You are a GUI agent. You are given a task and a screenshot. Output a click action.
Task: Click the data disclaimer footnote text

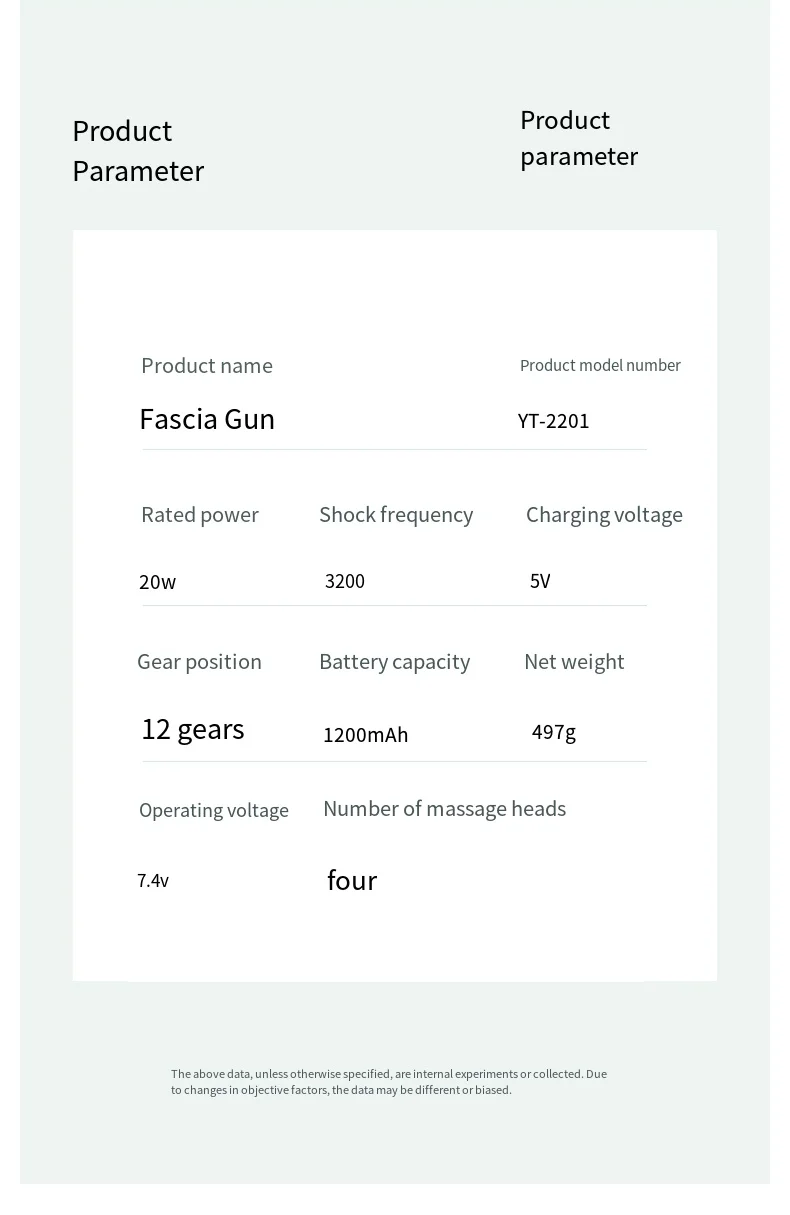389,1082
